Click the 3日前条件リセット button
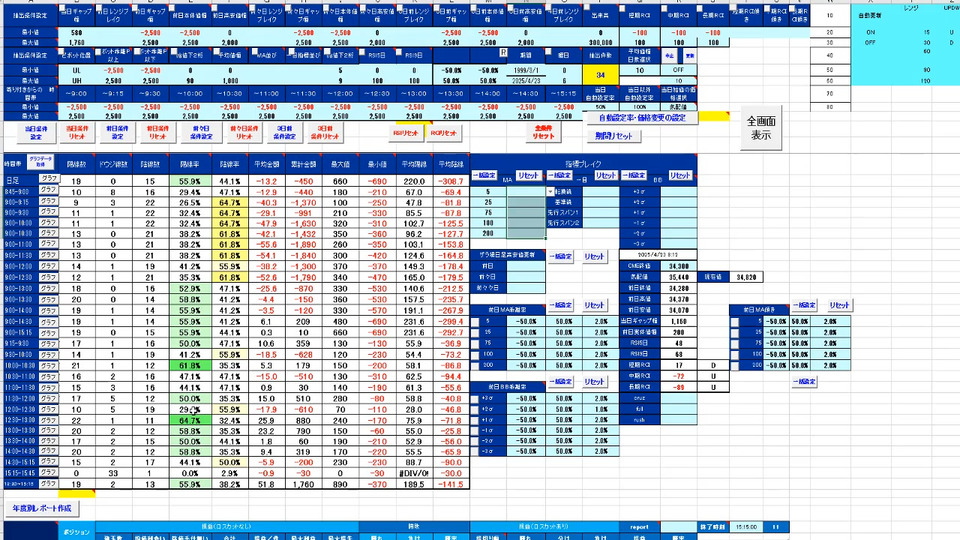 (325, 132)
